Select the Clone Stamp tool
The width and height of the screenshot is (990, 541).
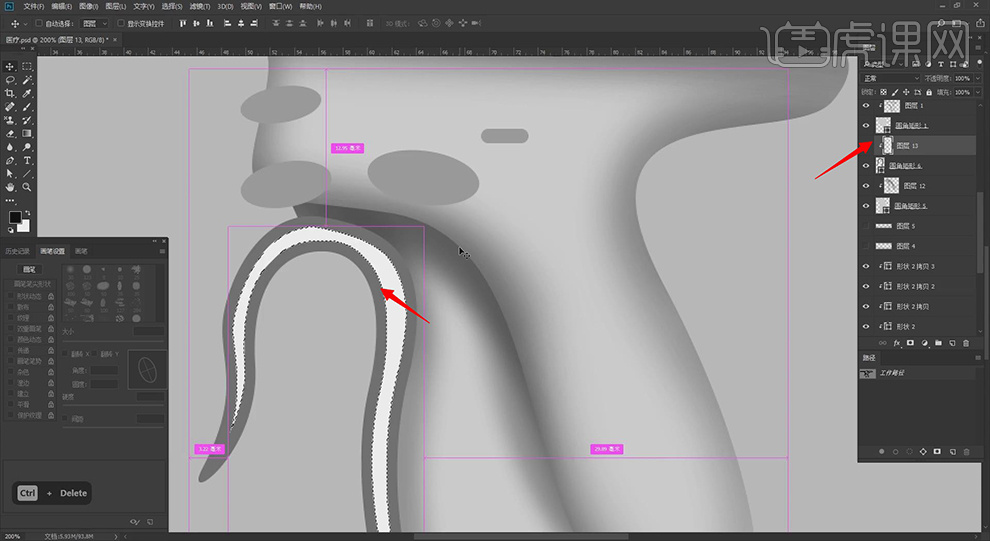pyautogui.click(x=9, y=120)
